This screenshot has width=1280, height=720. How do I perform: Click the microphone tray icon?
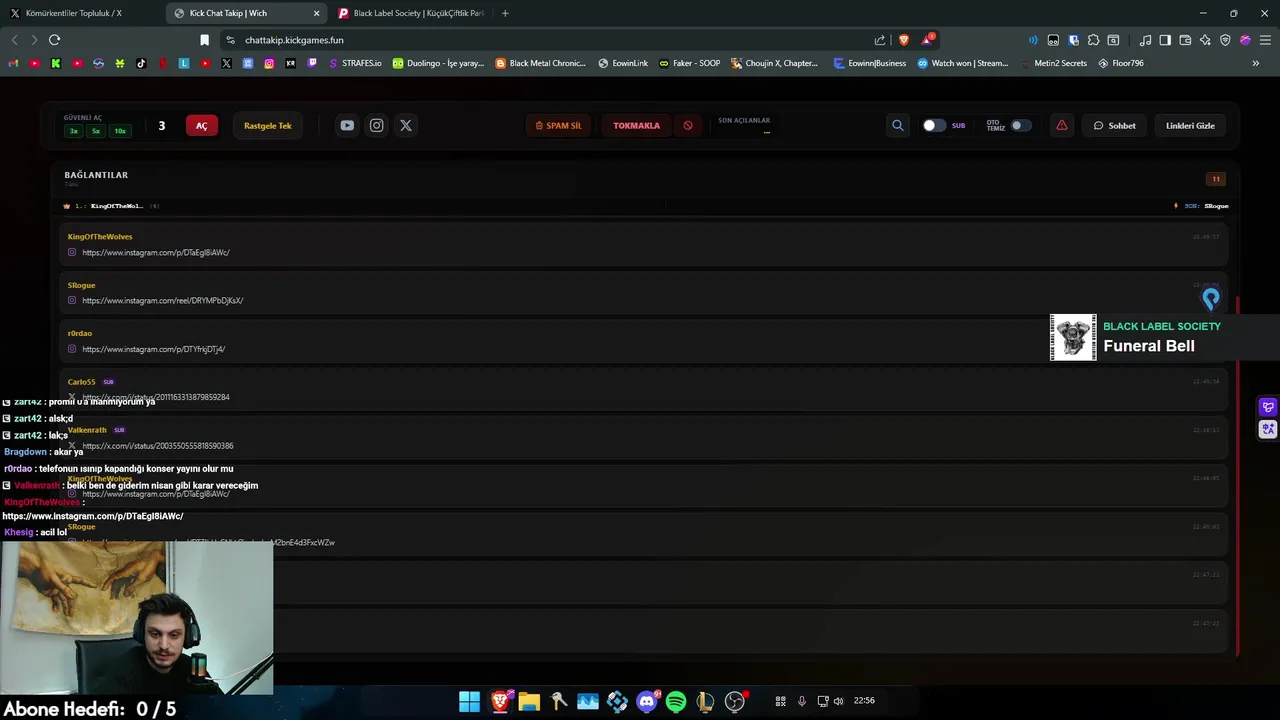point(801,701)
